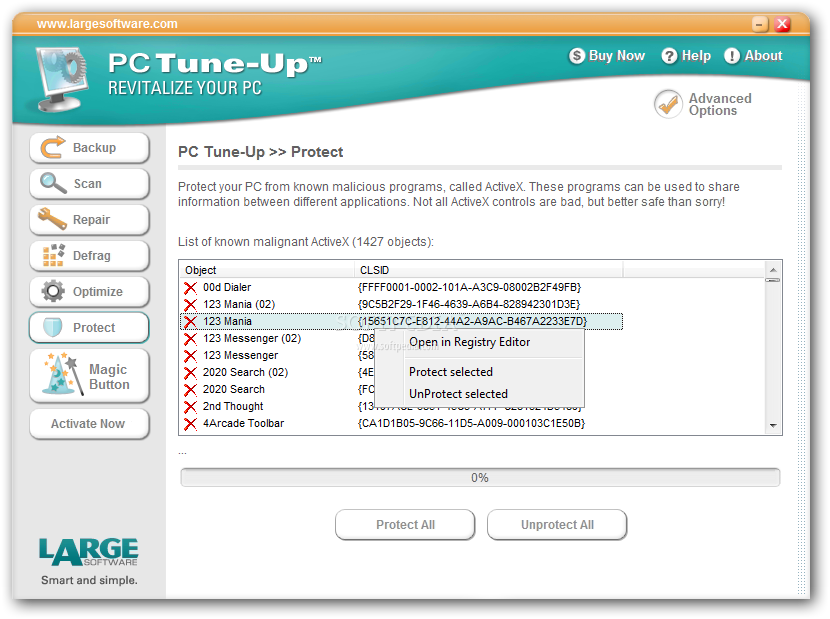Click CLSID {FFFF0001-0002-101A-A3C9-08002B2F49FB}
The height and width of the screenshot is (619, 830).
[x=470, y=288]
